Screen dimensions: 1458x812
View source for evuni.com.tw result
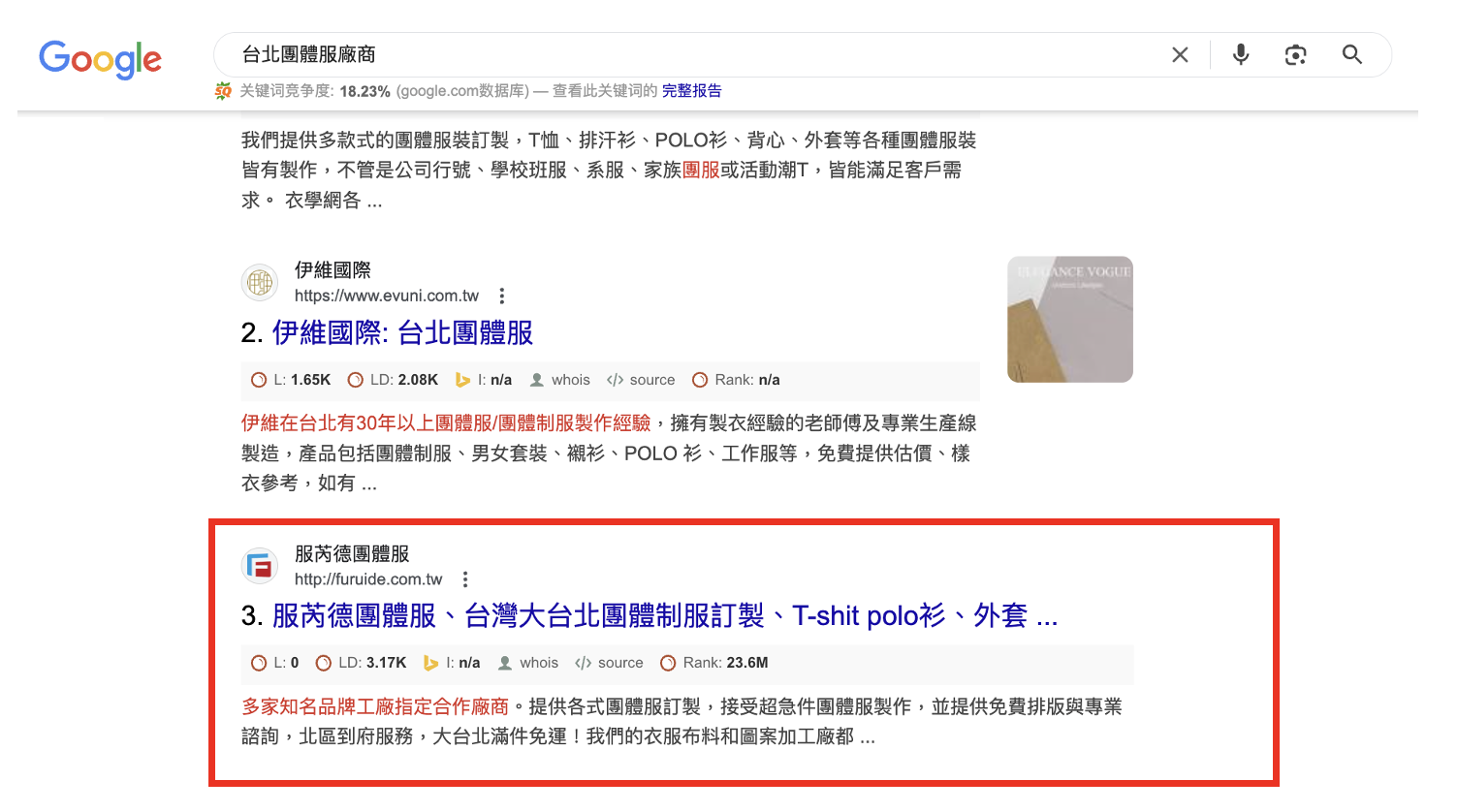pos(641,380)
